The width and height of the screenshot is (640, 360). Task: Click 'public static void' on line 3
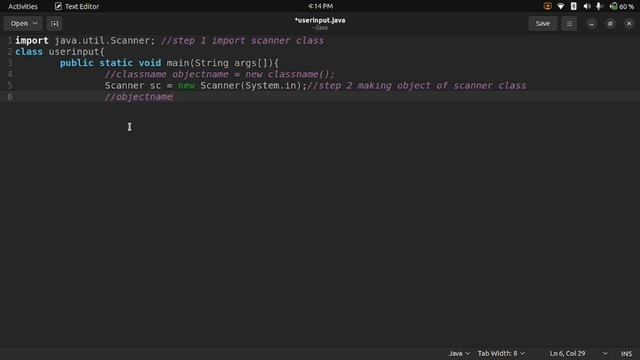pyautogui.click(x=110, y=63)
